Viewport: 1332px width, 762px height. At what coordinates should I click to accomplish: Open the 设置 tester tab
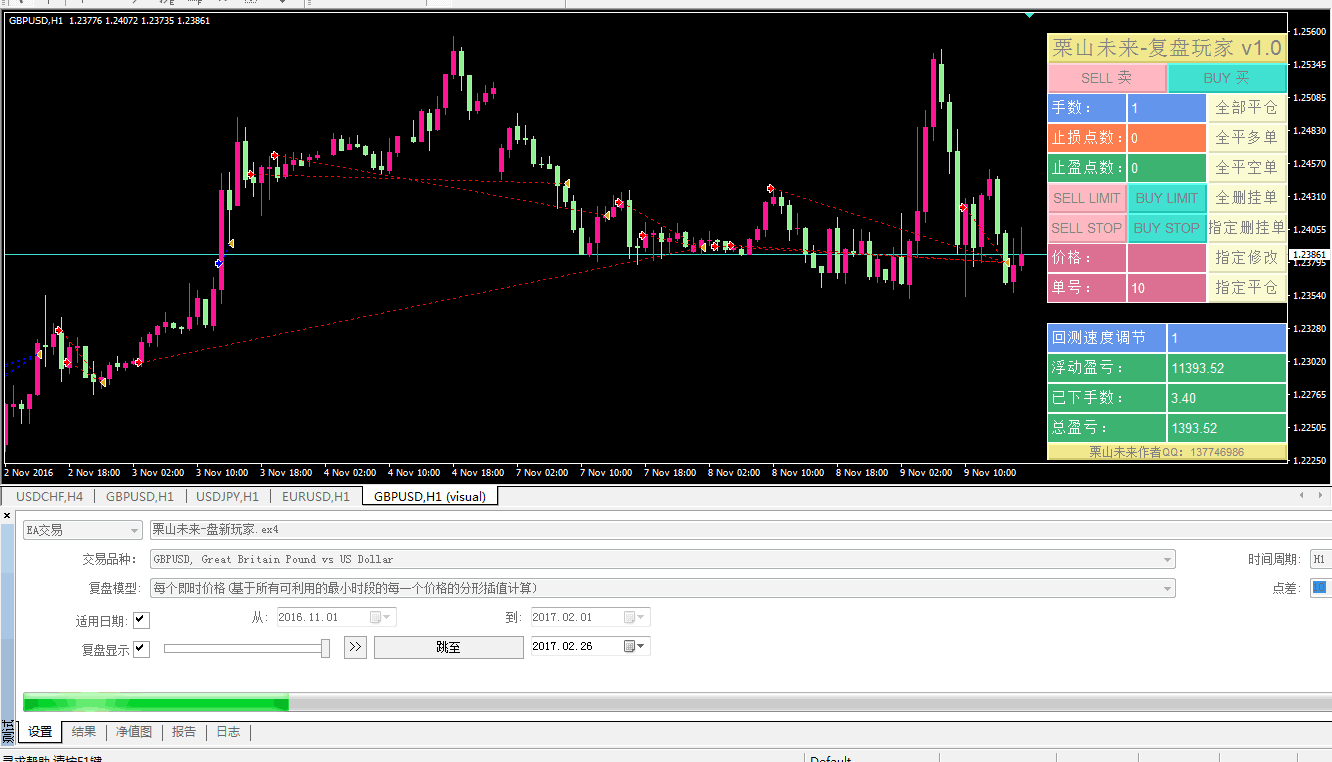pos(40,732)
